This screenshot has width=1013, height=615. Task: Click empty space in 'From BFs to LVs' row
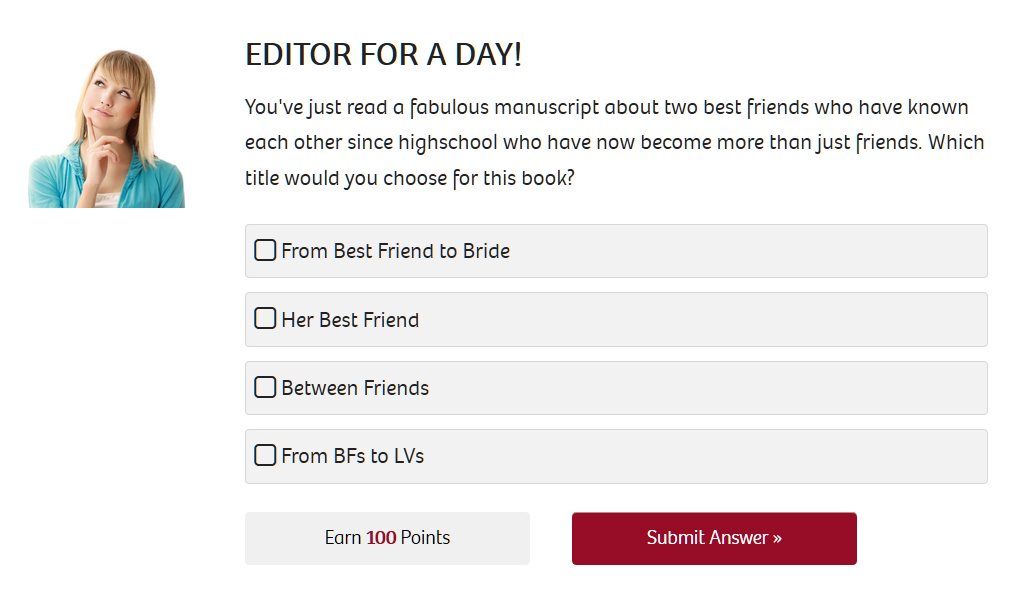point(705,456)
